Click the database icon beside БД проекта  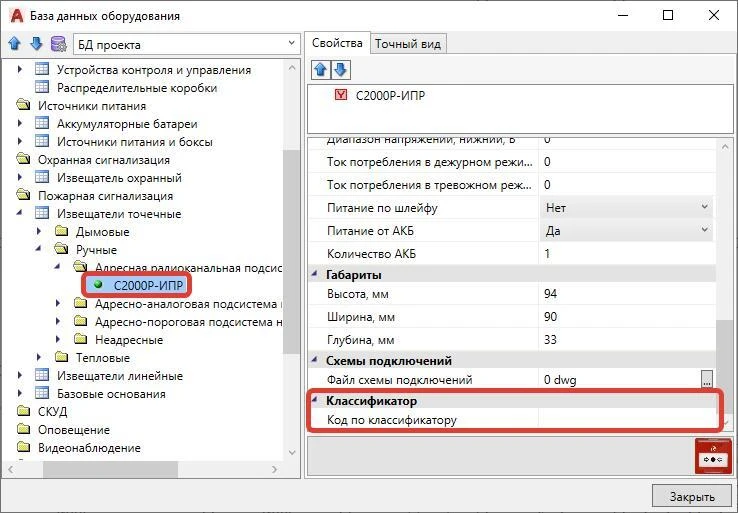[58, 44]
